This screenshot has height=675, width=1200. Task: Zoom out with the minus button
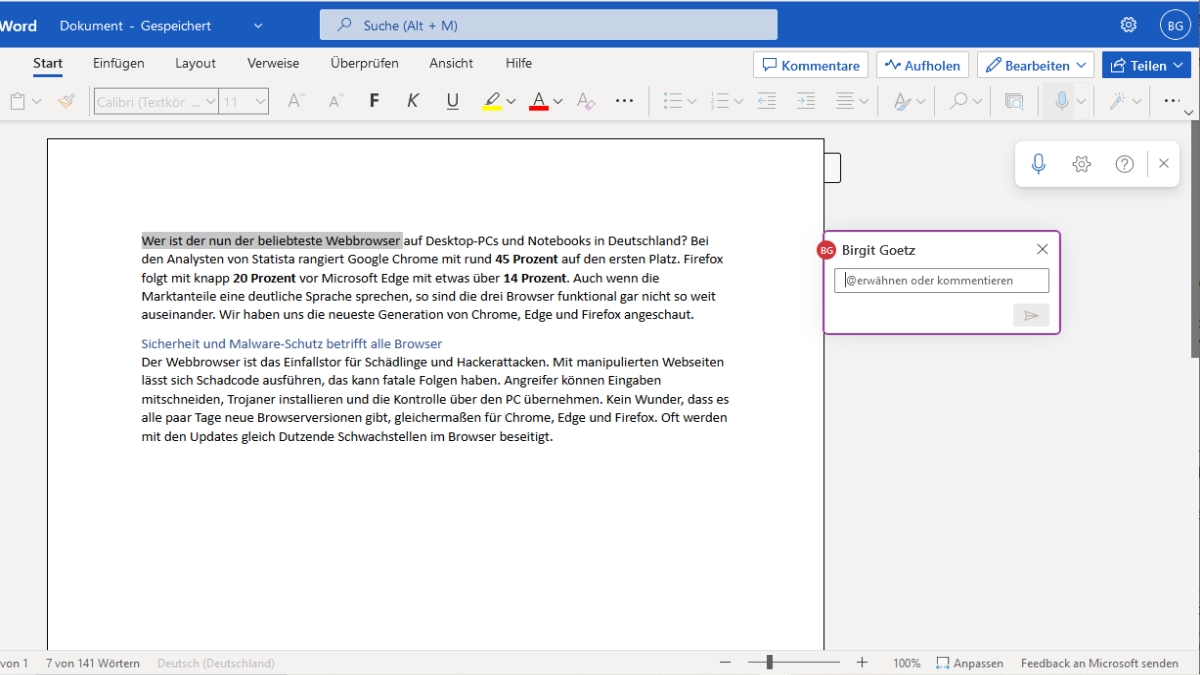(725, 663)
